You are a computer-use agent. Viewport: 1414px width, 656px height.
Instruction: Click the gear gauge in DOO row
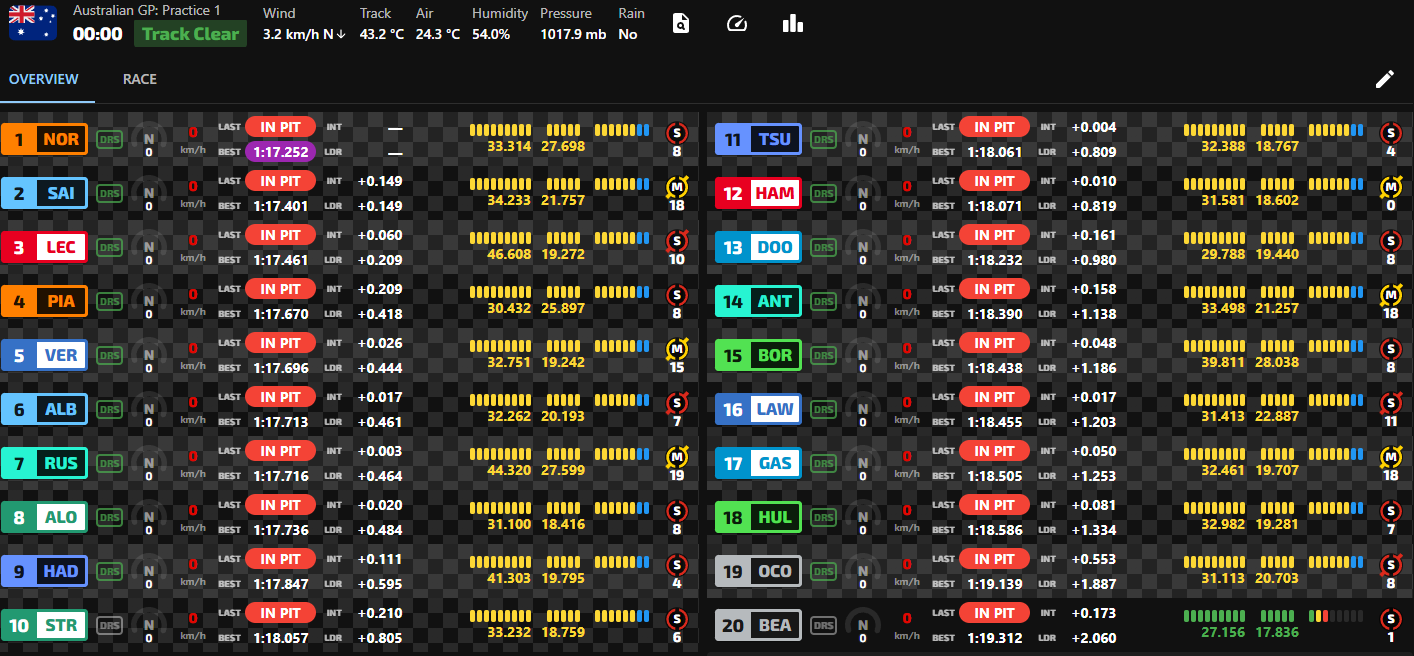pyautogui.click(x=863, y=248)
